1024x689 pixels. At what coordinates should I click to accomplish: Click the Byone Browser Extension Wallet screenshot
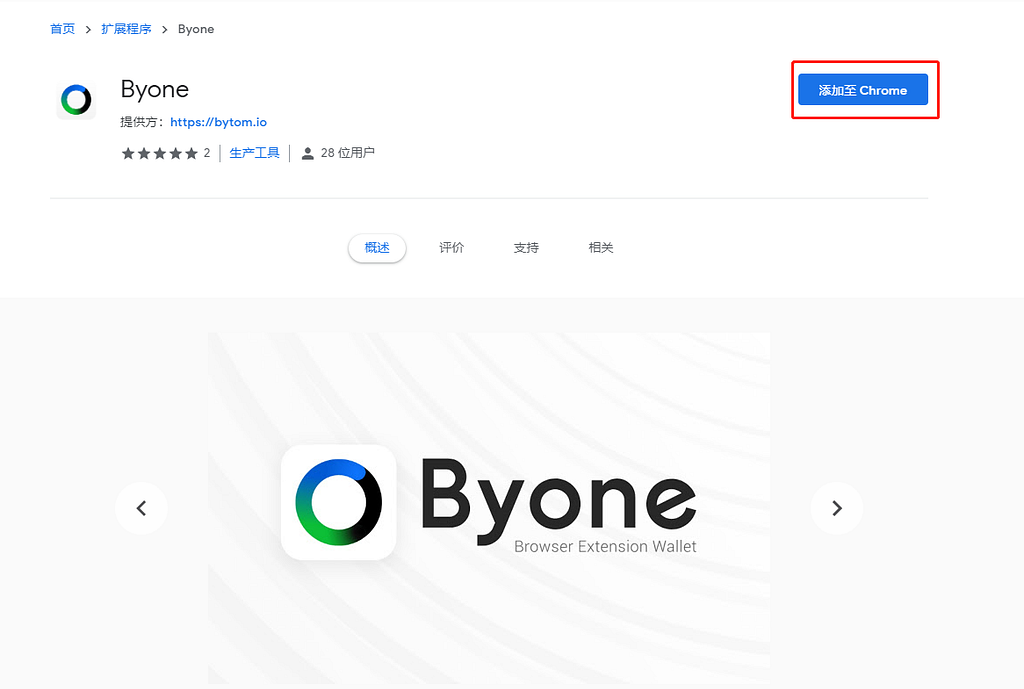[x=489, y=508]
